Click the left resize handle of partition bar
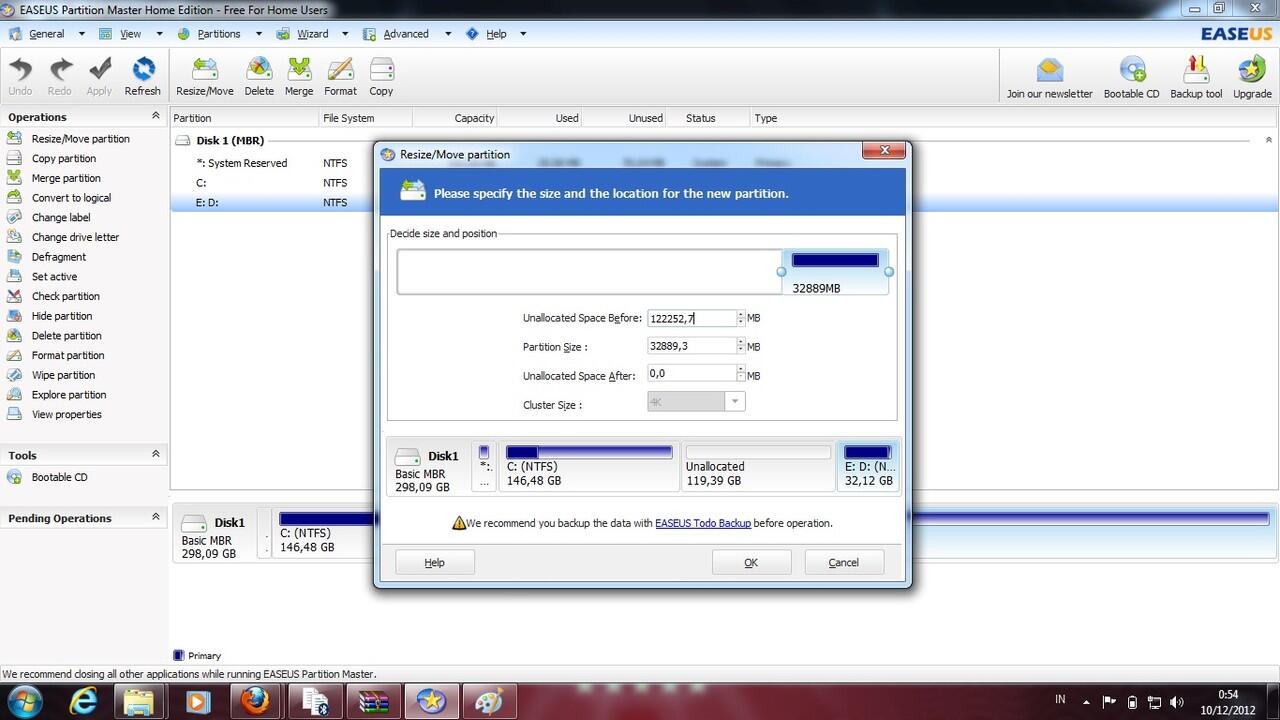The width and height of the screenshot is (1280, 720). (782, 271)
